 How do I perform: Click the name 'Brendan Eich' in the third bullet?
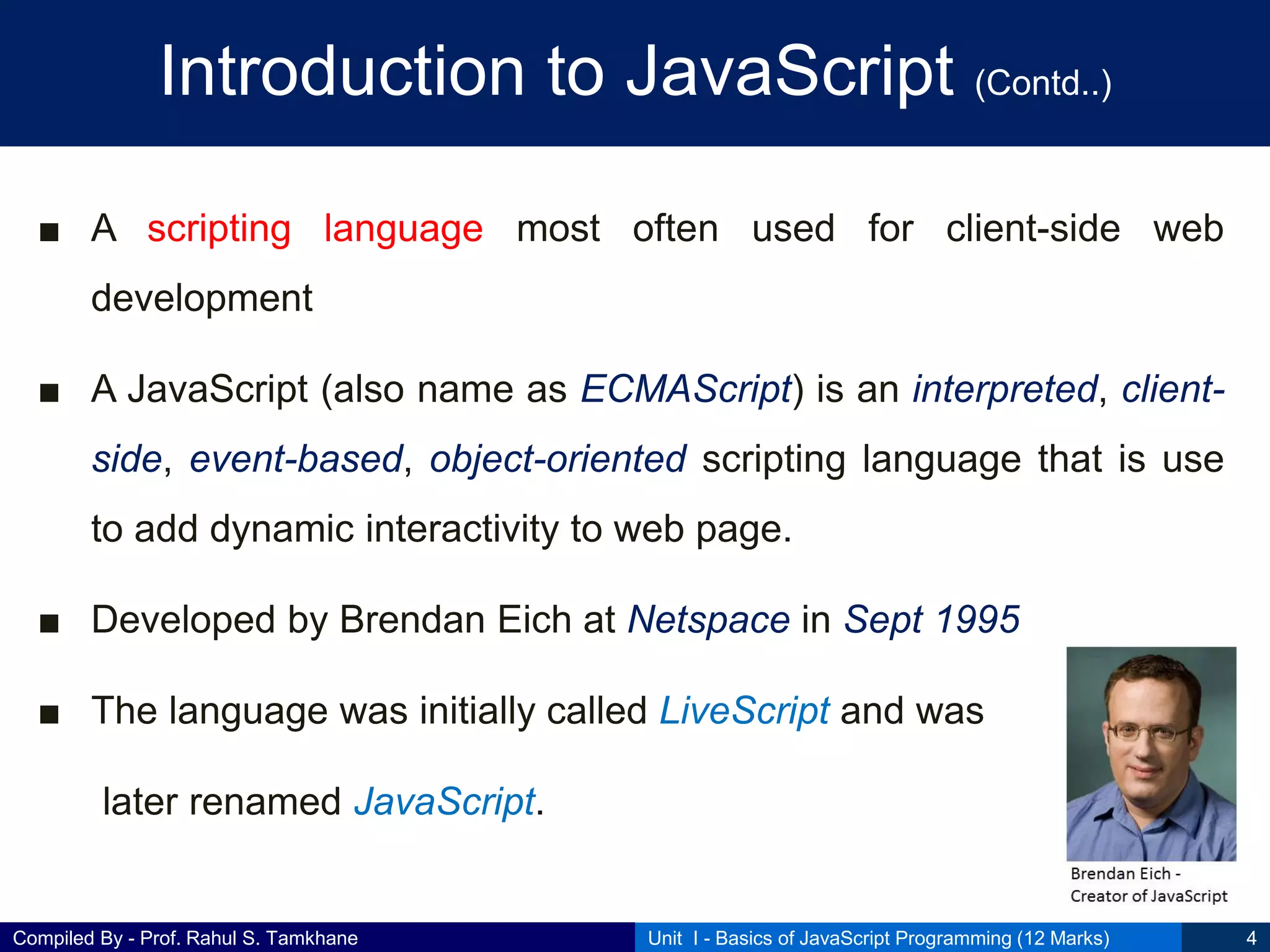(455, 620)
